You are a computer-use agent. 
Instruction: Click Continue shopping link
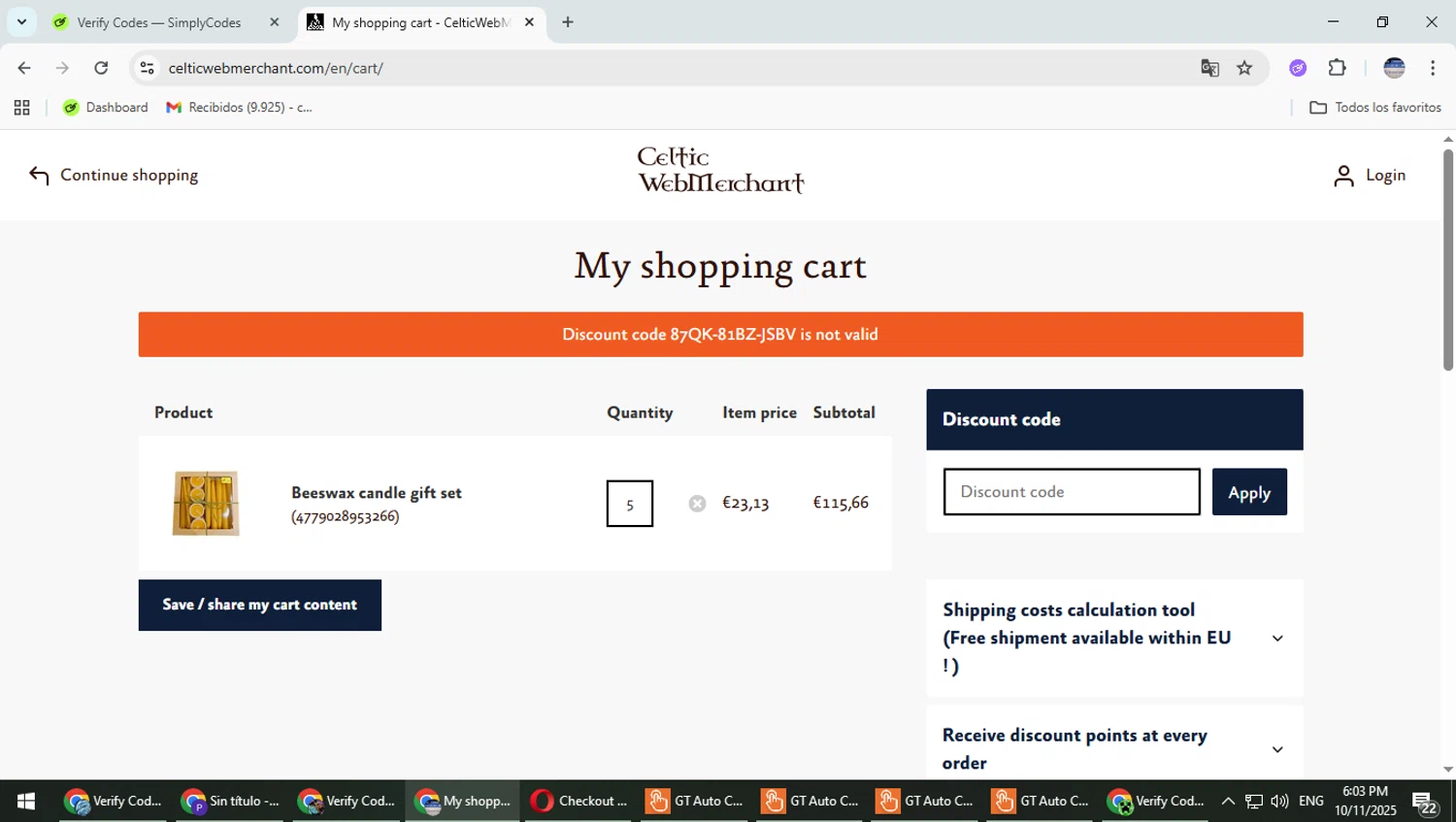pos(114,176)
